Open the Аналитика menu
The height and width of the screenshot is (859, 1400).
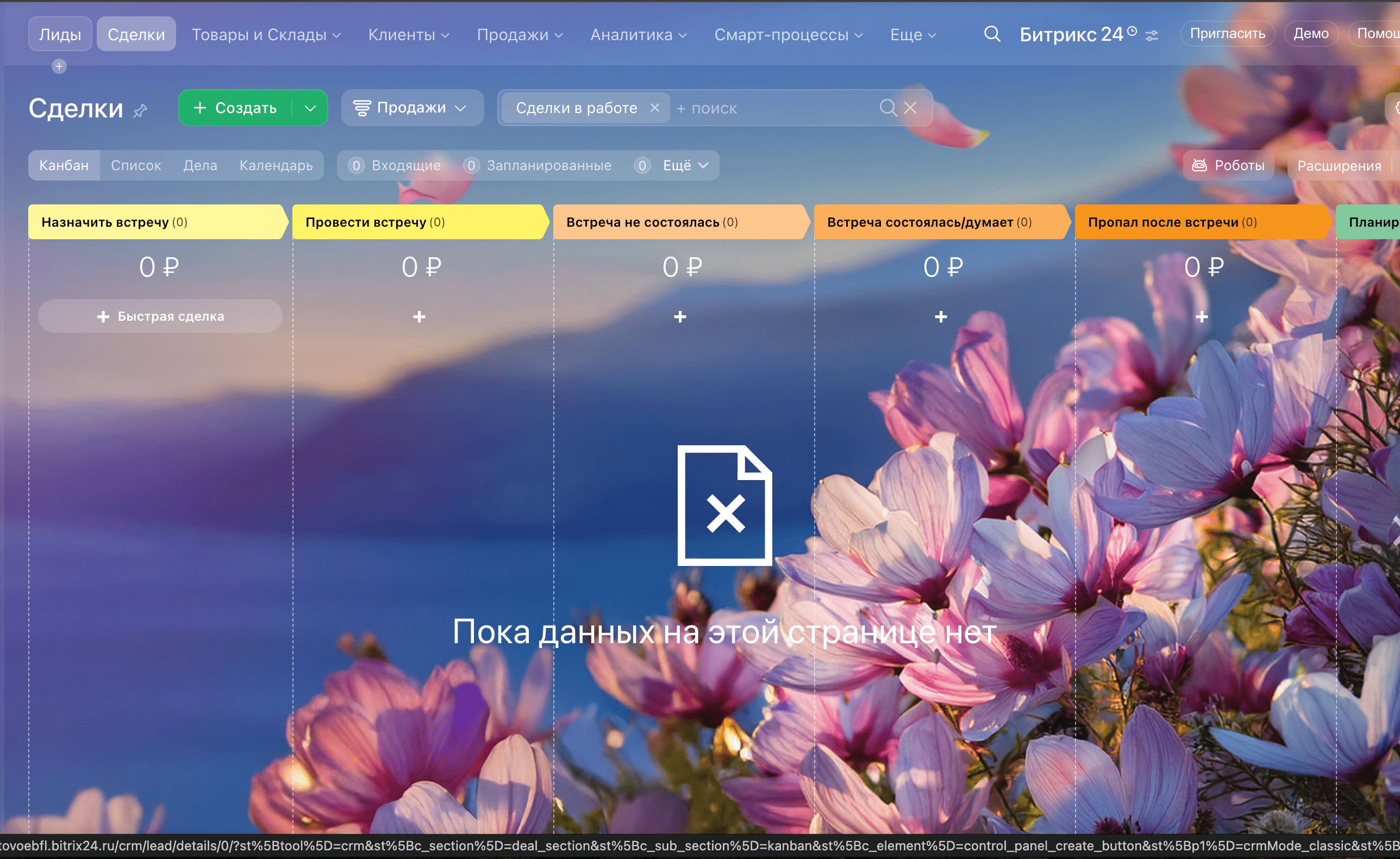pyautogui.click(x=638, y=35)
